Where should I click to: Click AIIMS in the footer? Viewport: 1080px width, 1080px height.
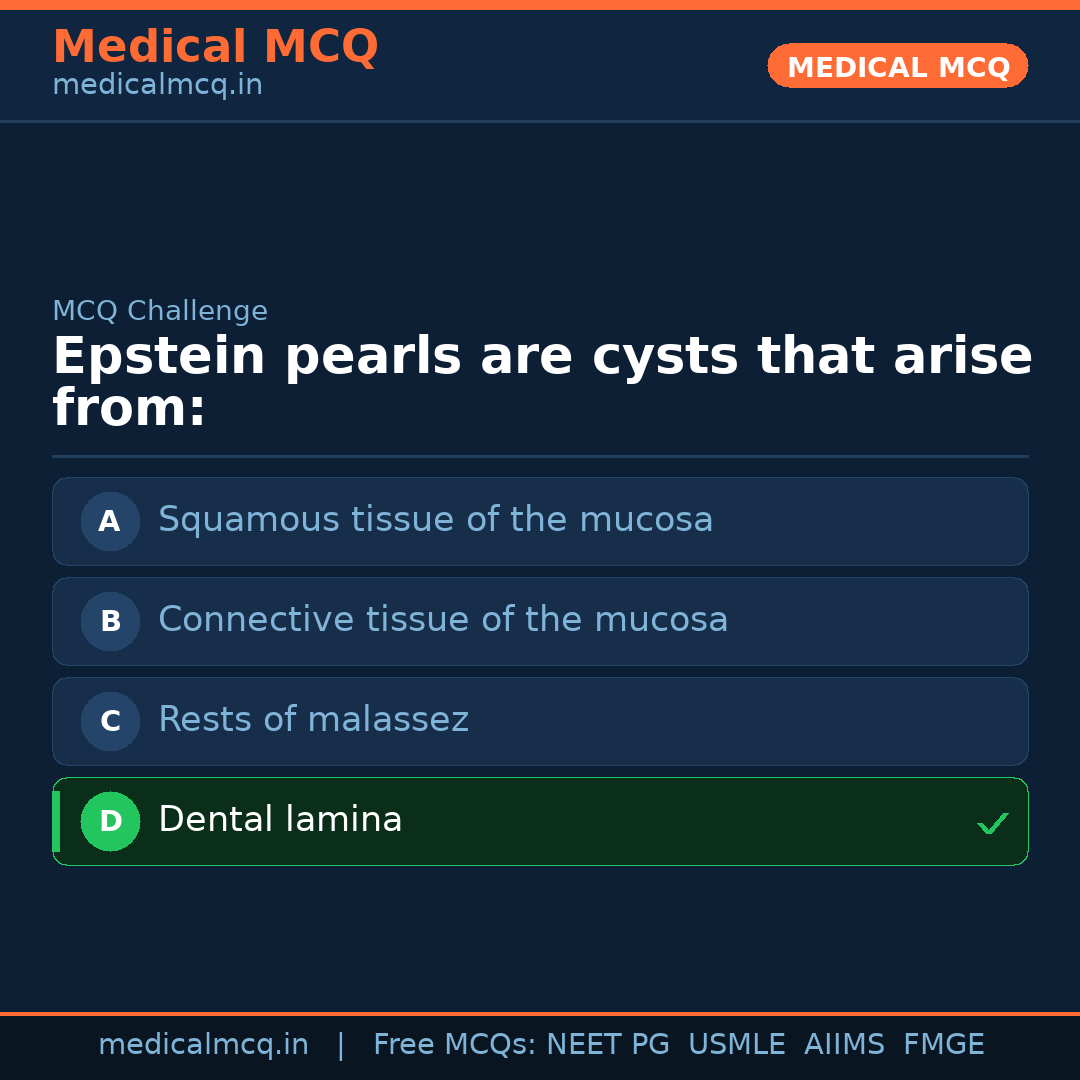click(844, 1045)
